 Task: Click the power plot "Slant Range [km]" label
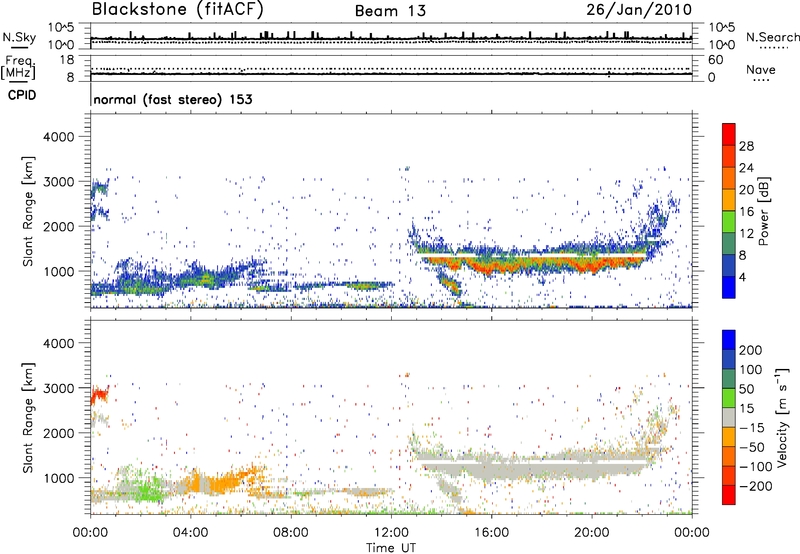[x=28, y=211]
